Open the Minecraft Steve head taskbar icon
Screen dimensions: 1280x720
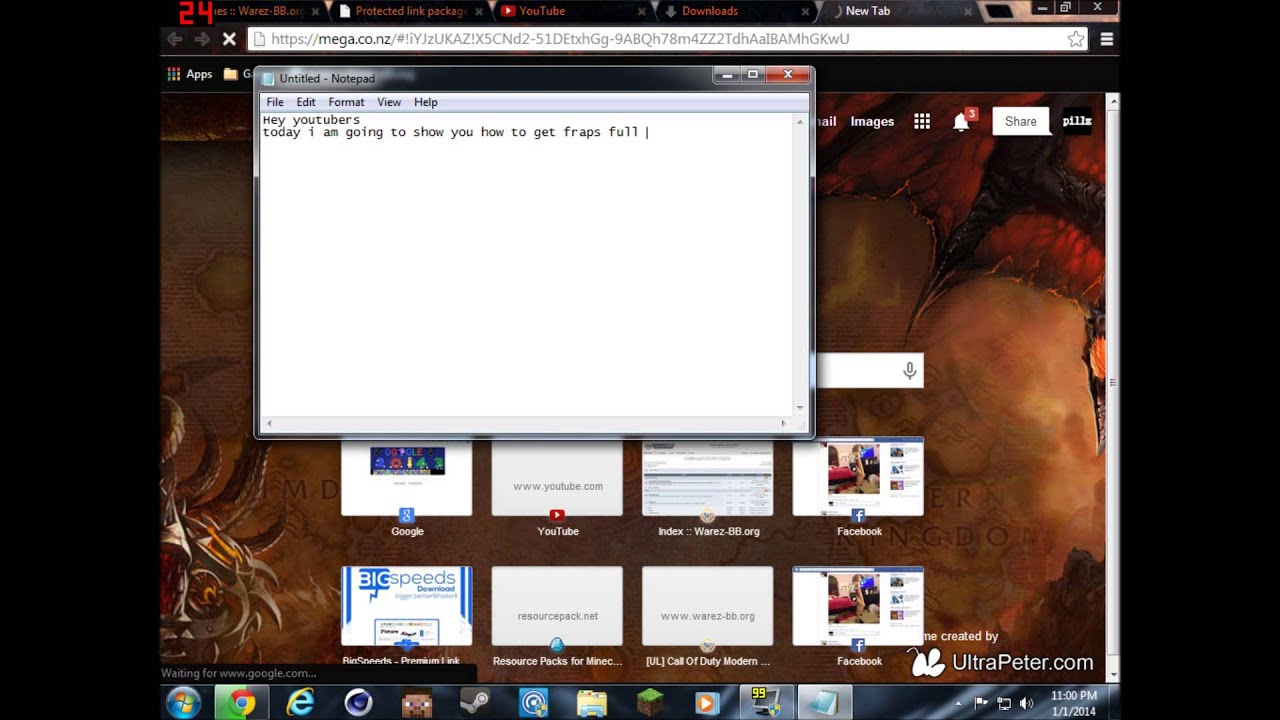tap(416, 703)
